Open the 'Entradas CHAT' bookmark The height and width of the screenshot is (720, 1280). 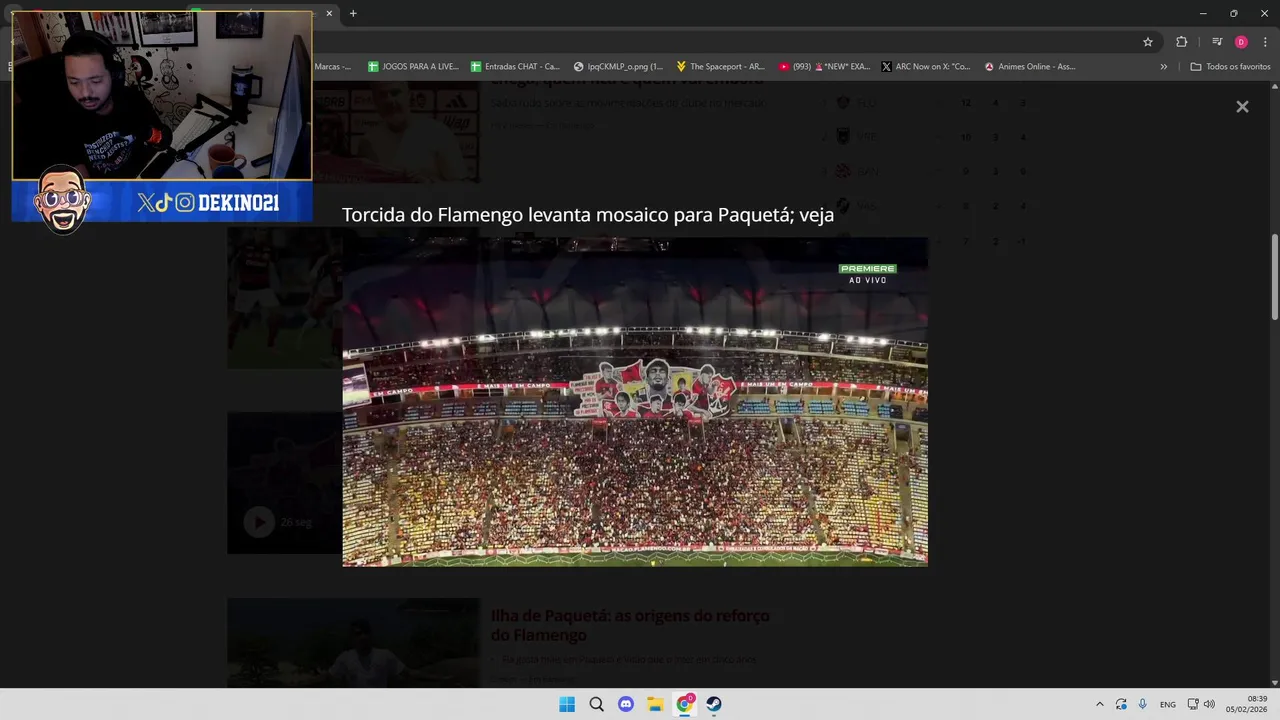coord(516,67)
